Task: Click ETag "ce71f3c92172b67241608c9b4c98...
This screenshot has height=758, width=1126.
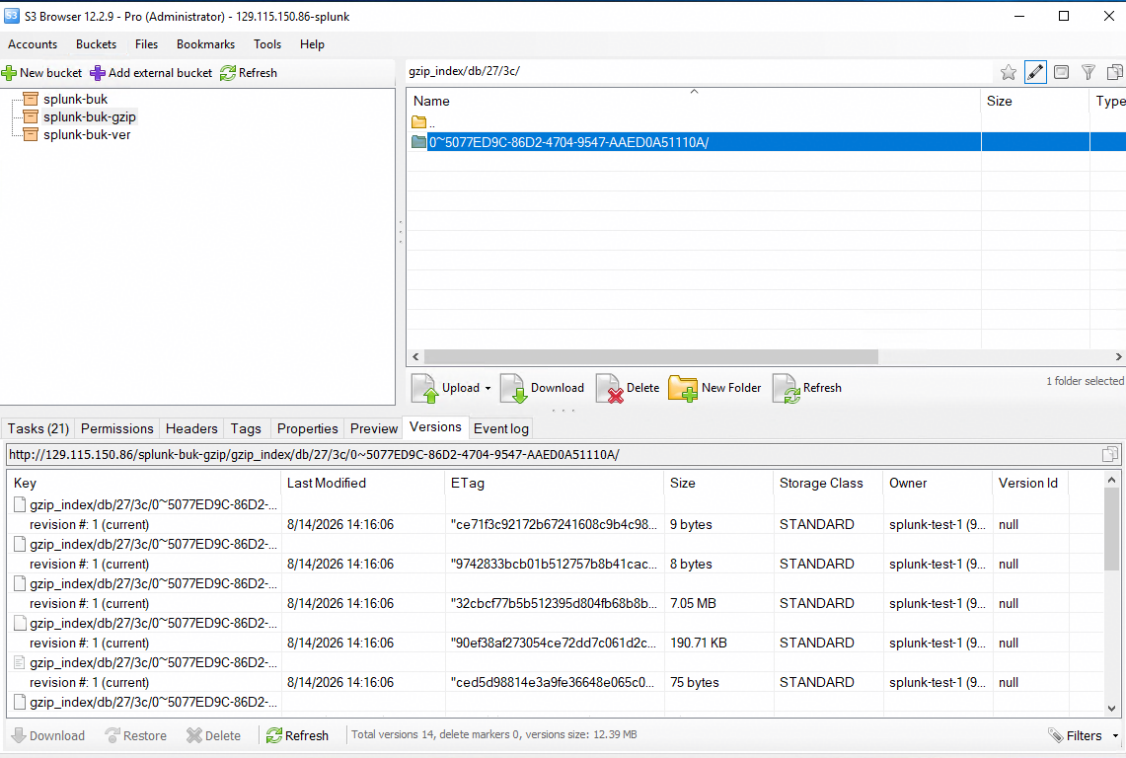Action: (553, 525)
